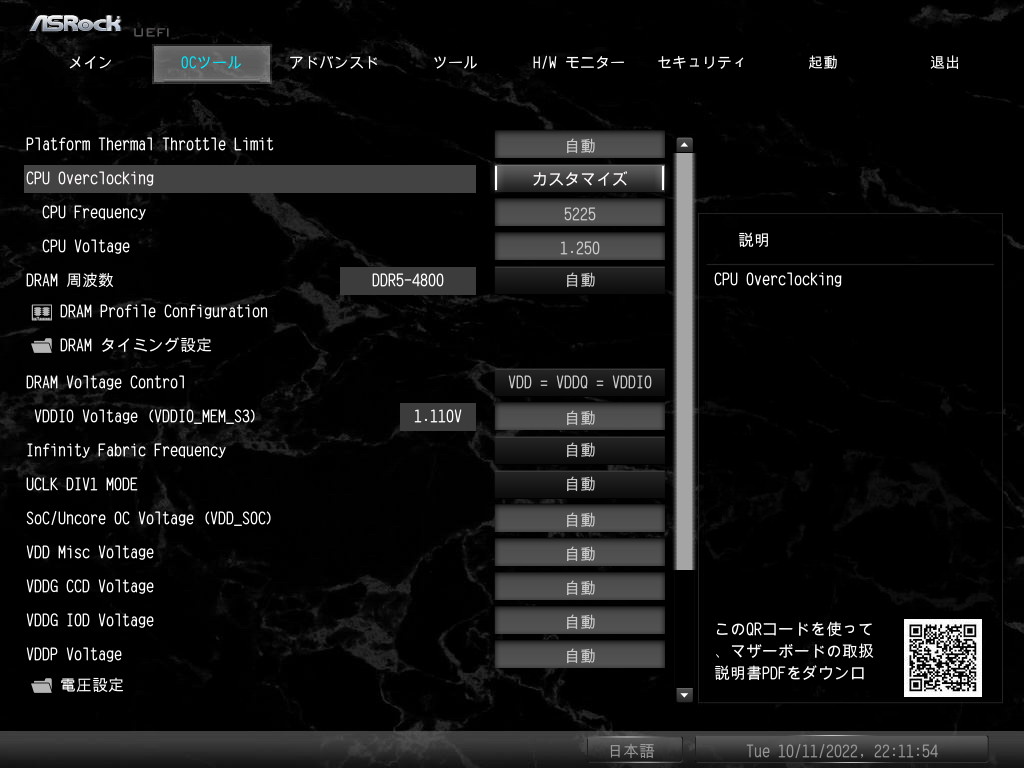Select the VDDG CCD Voltage label
This screenshot has height=768, width=1024.
[90, 586]
